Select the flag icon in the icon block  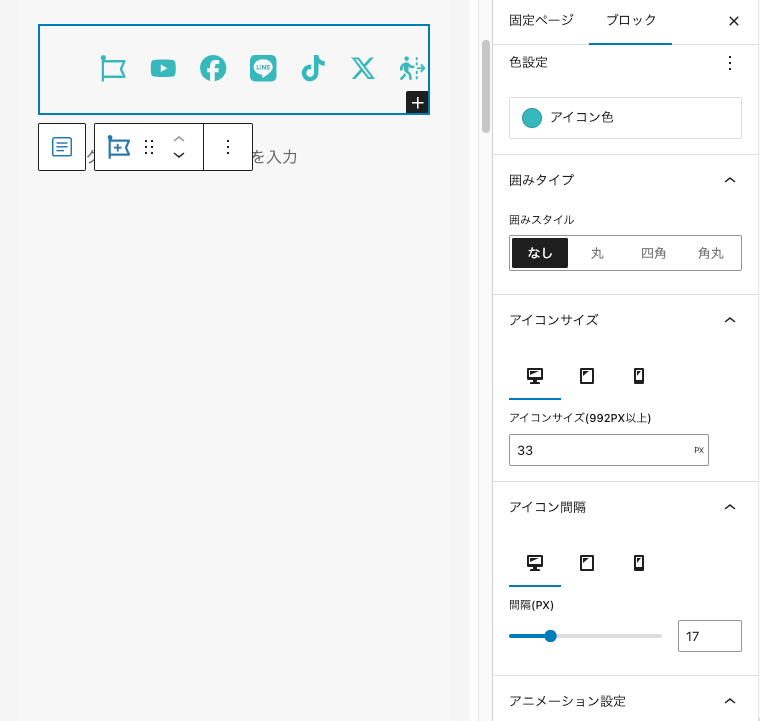pyautogui.click(x=113, y=68)
